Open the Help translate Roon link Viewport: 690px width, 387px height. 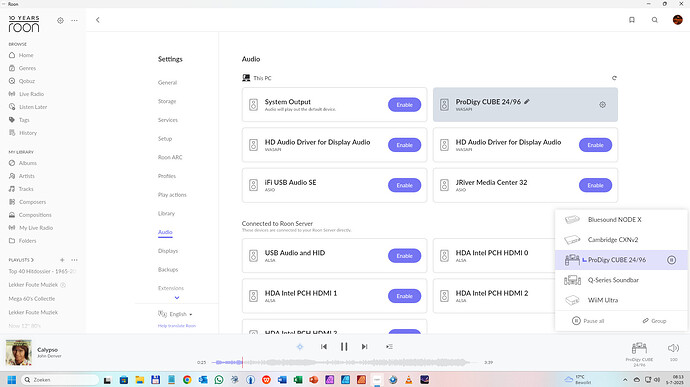(176, 326)
